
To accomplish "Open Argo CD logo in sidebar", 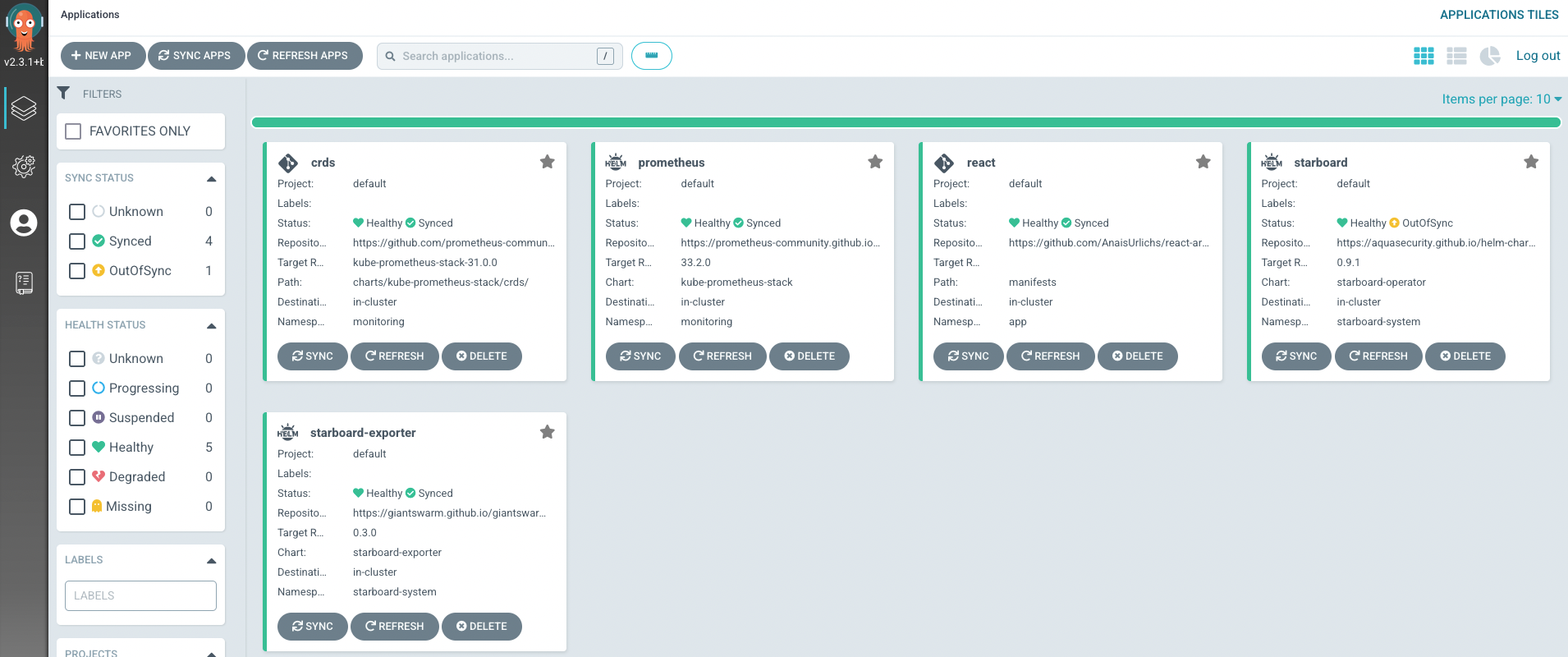I will [24, 27].
